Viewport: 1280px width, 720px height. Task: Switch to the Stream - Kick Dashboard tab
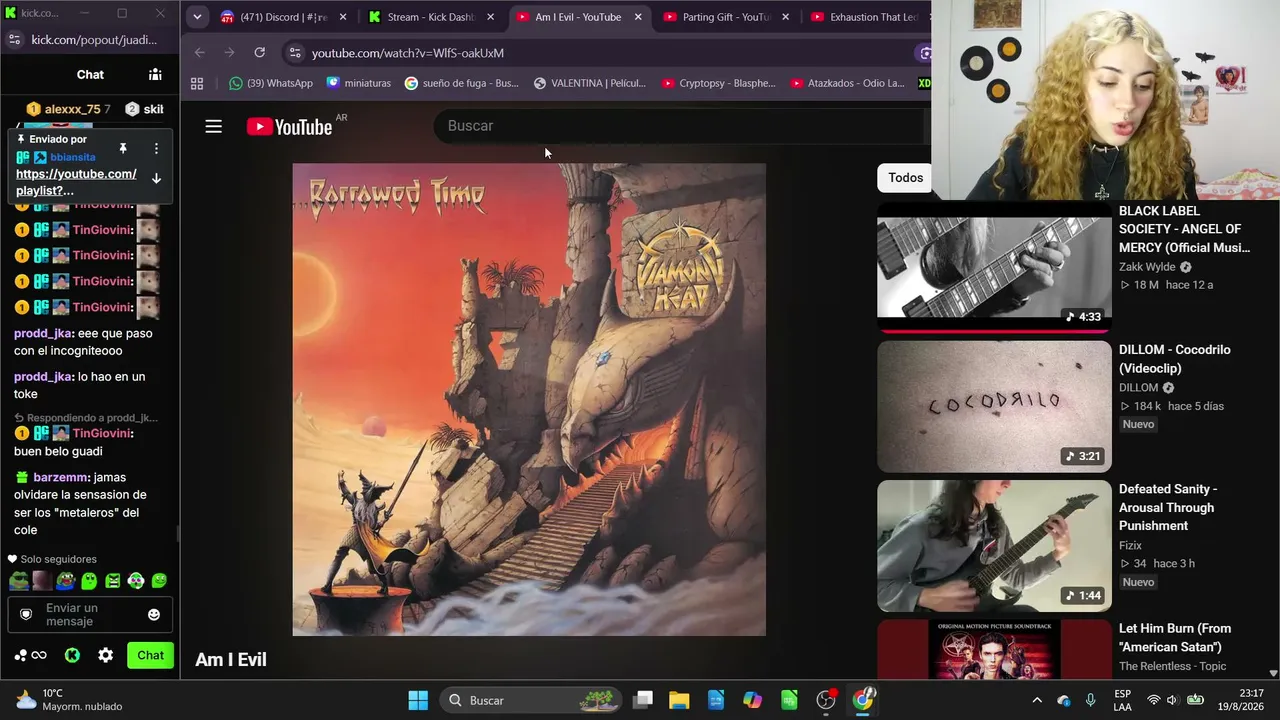[431, 17]
